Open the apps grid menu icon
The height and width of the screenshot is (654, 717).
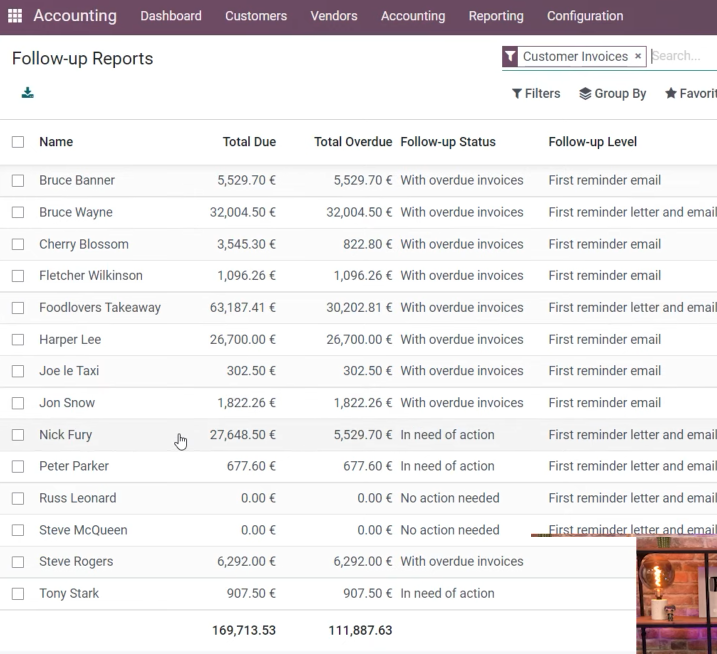(15, 16)
